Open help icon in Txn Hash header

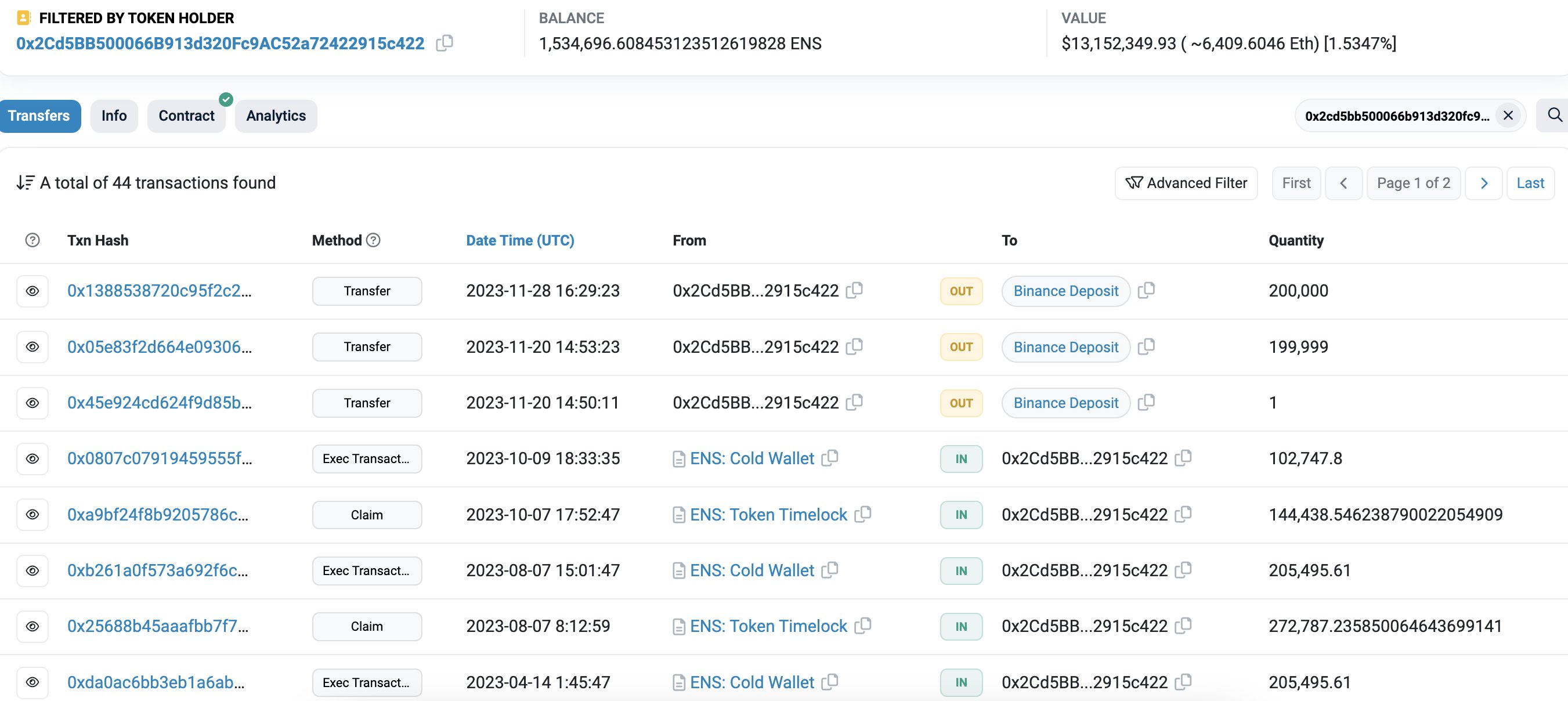click(32, 240)
